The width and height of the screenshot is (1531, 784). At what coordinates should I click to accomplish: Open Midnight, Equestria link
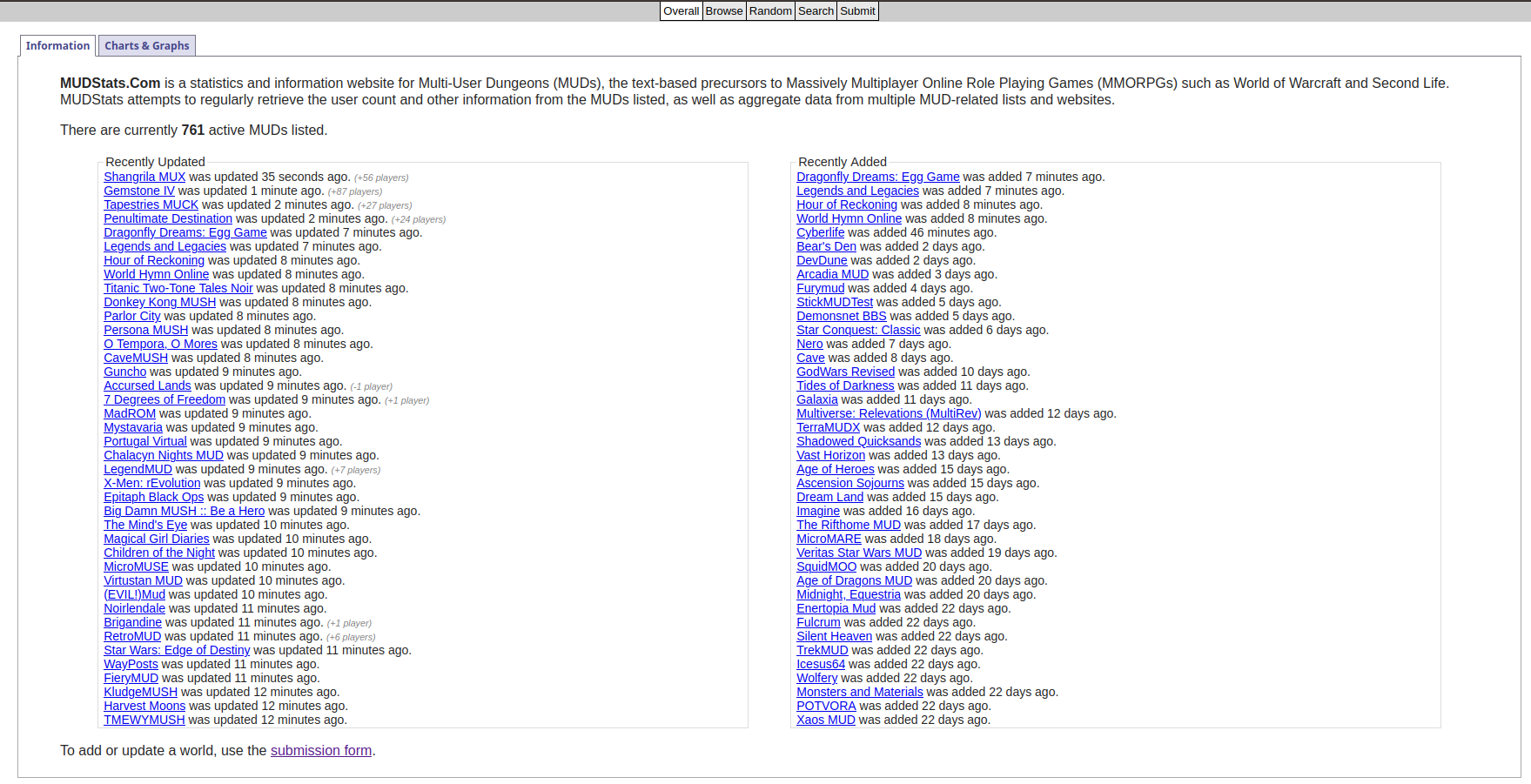tap(849, 594)
